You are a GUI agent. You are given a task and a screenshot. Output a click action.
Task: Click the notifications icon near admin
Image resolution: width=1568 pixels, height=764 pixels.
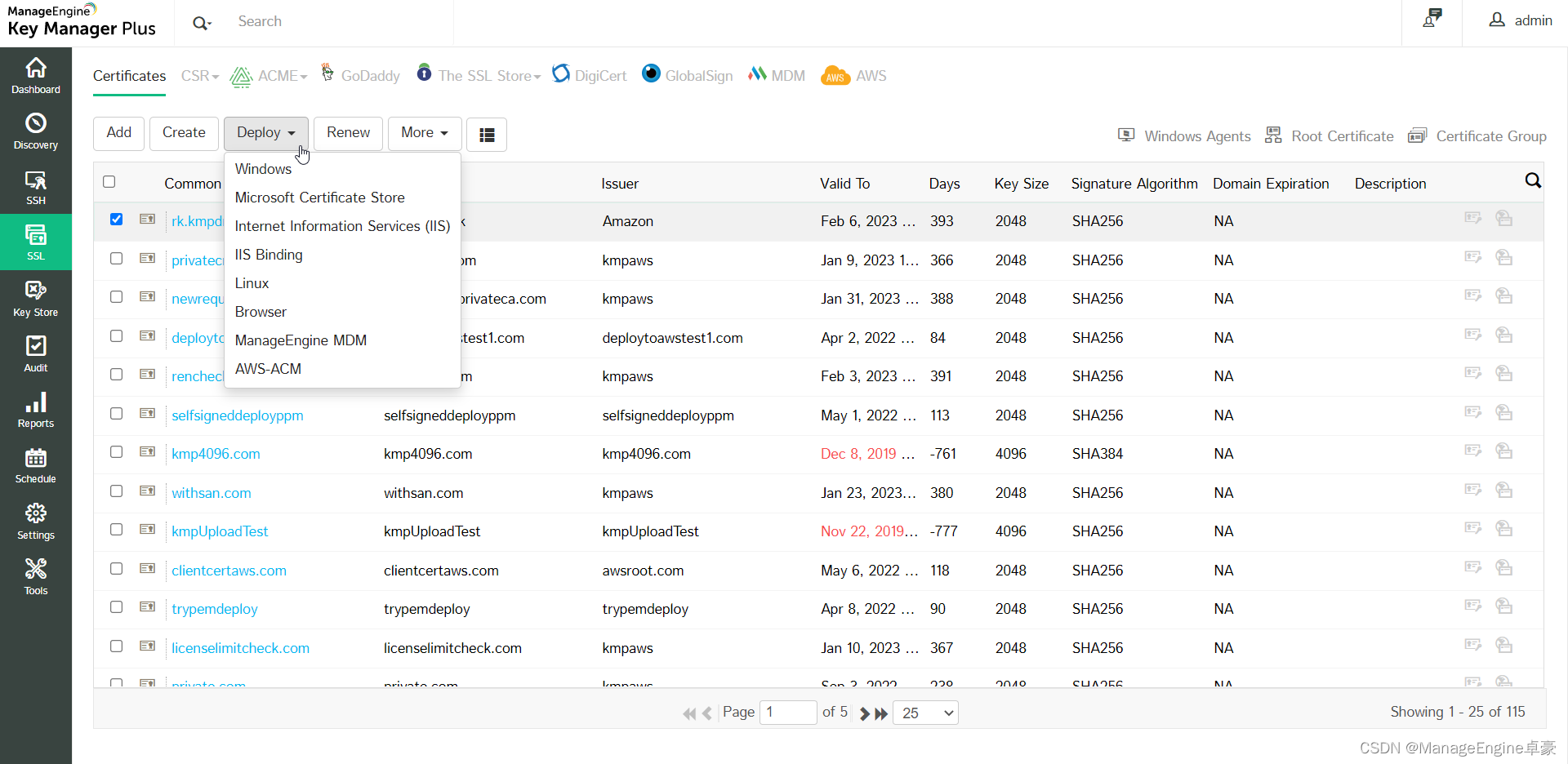[1432, 19]
